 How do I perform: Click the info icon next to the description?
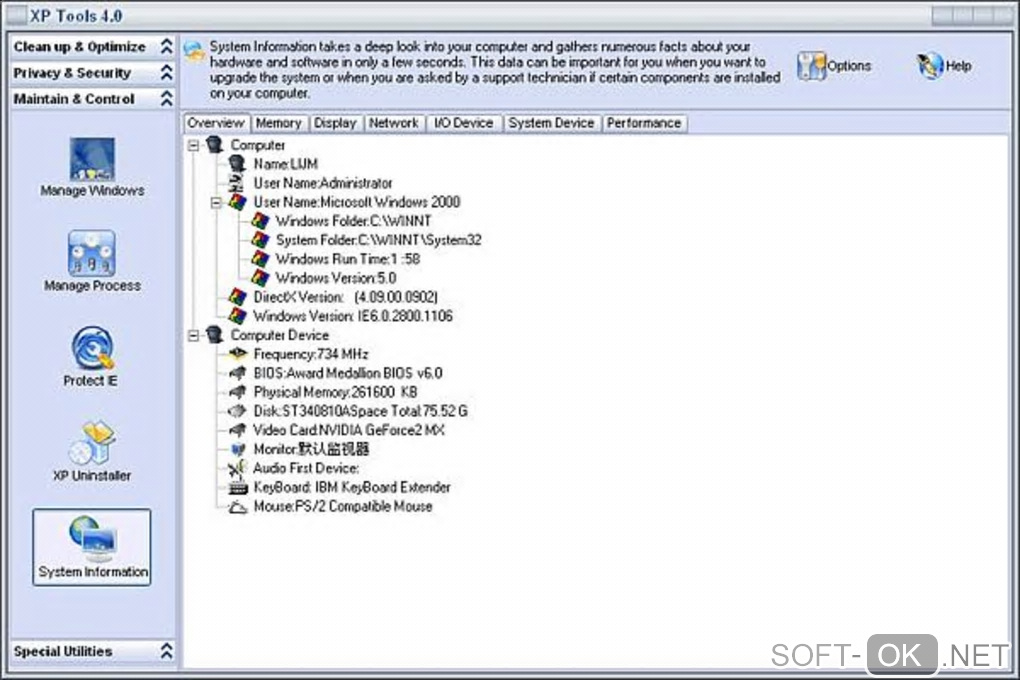[194, 50]
